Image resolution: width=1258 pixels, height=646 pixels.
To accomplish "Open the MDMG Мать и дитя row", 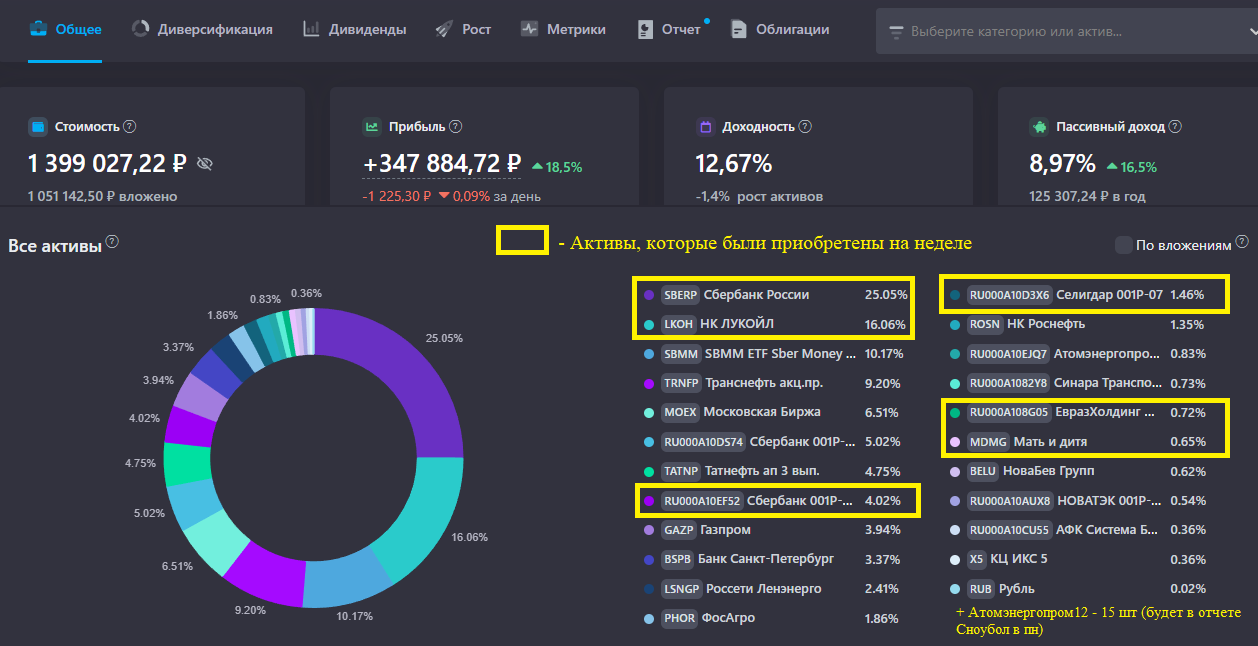I will pos(1082,441).
